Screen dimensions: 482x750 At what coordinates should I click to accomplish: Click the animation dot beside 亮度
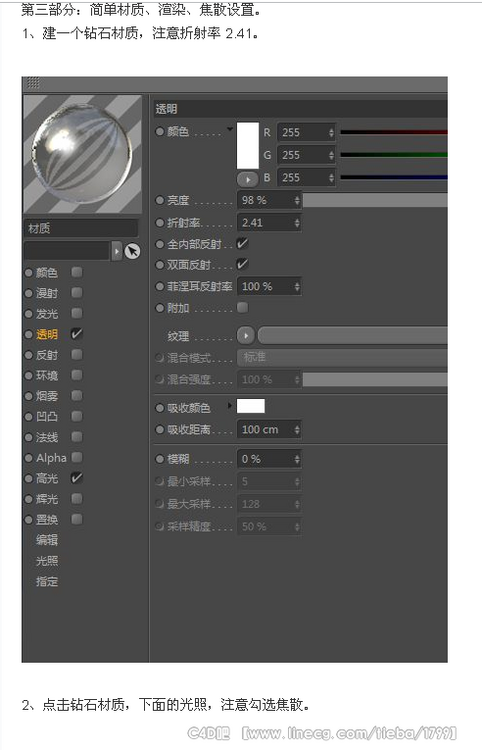point(160,200)
